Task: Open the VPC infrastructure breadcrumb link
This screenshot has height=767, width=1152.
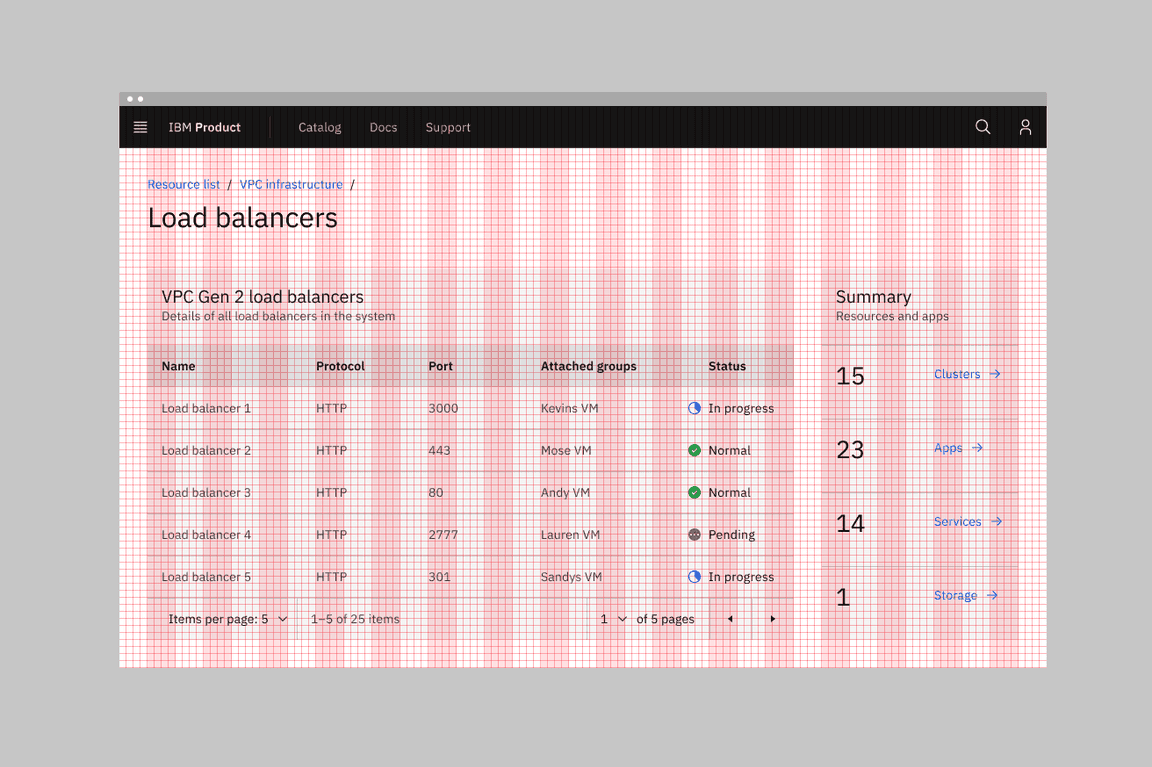Action: pyautogui.click(x=291, y=184)
